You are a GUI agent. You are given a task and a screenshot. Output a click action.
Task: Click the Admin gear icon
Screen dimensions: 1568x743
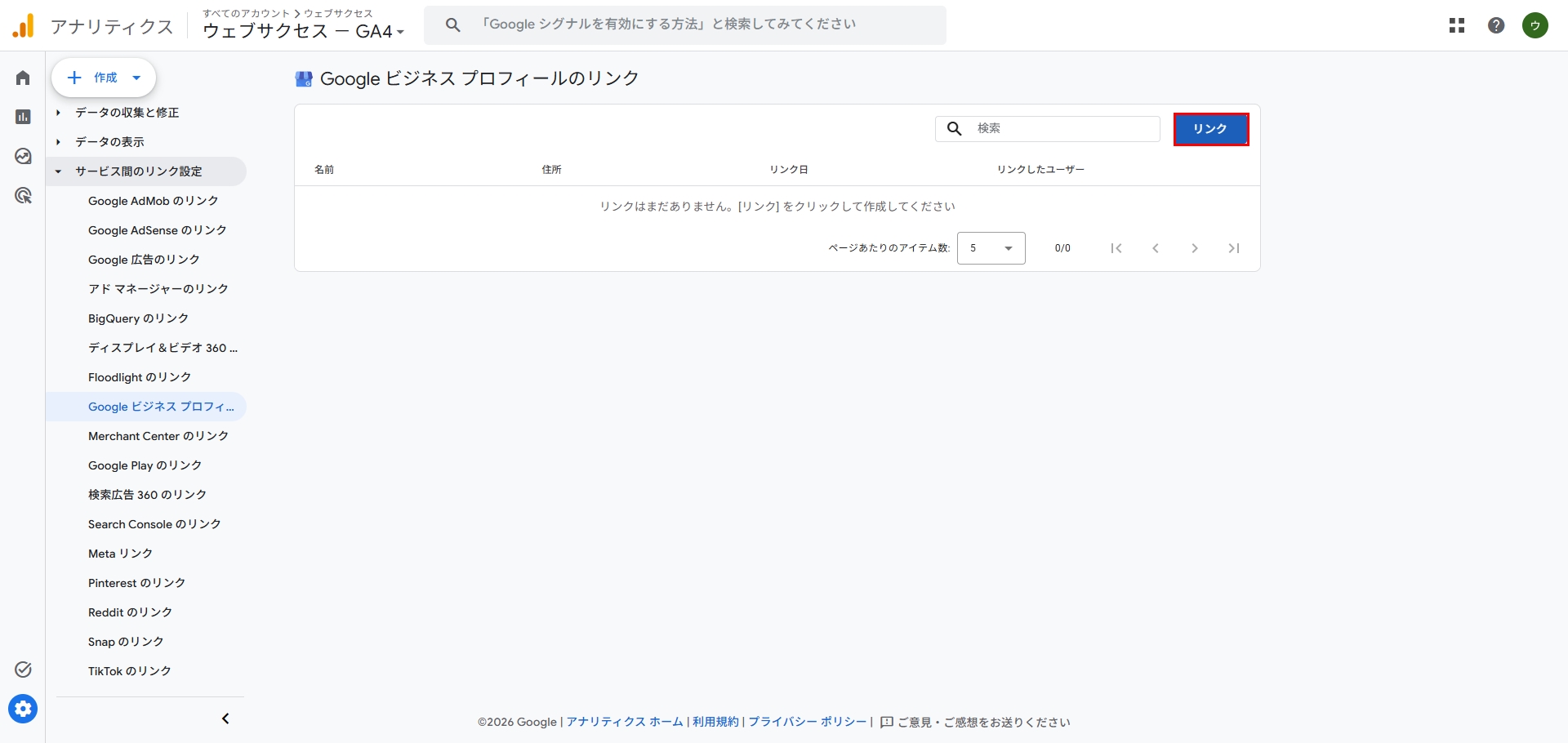pyautogui.click(x=23, y=709)
